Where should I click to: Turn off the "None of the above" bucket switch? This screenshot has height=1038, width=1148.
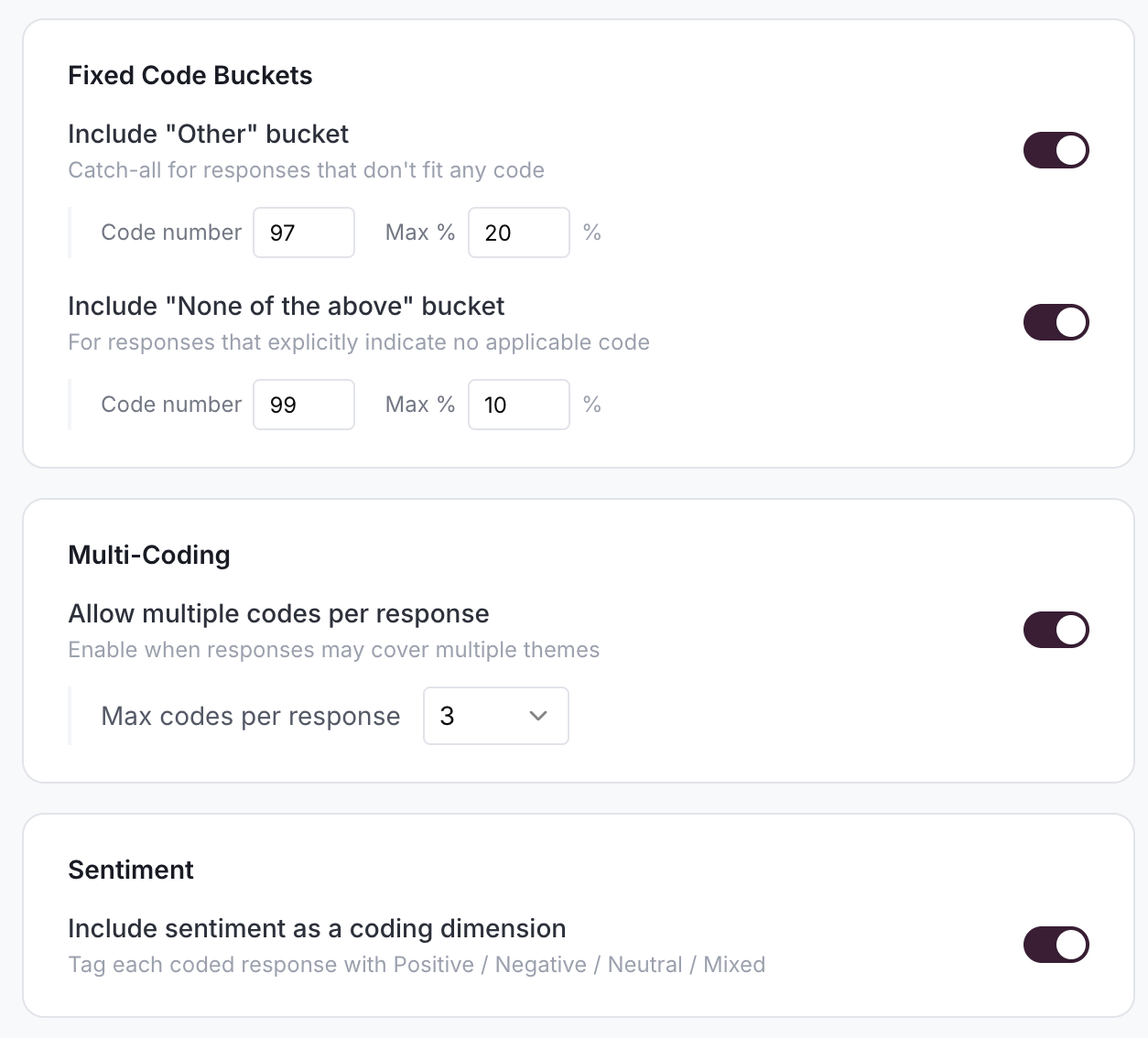point(1056,322)
